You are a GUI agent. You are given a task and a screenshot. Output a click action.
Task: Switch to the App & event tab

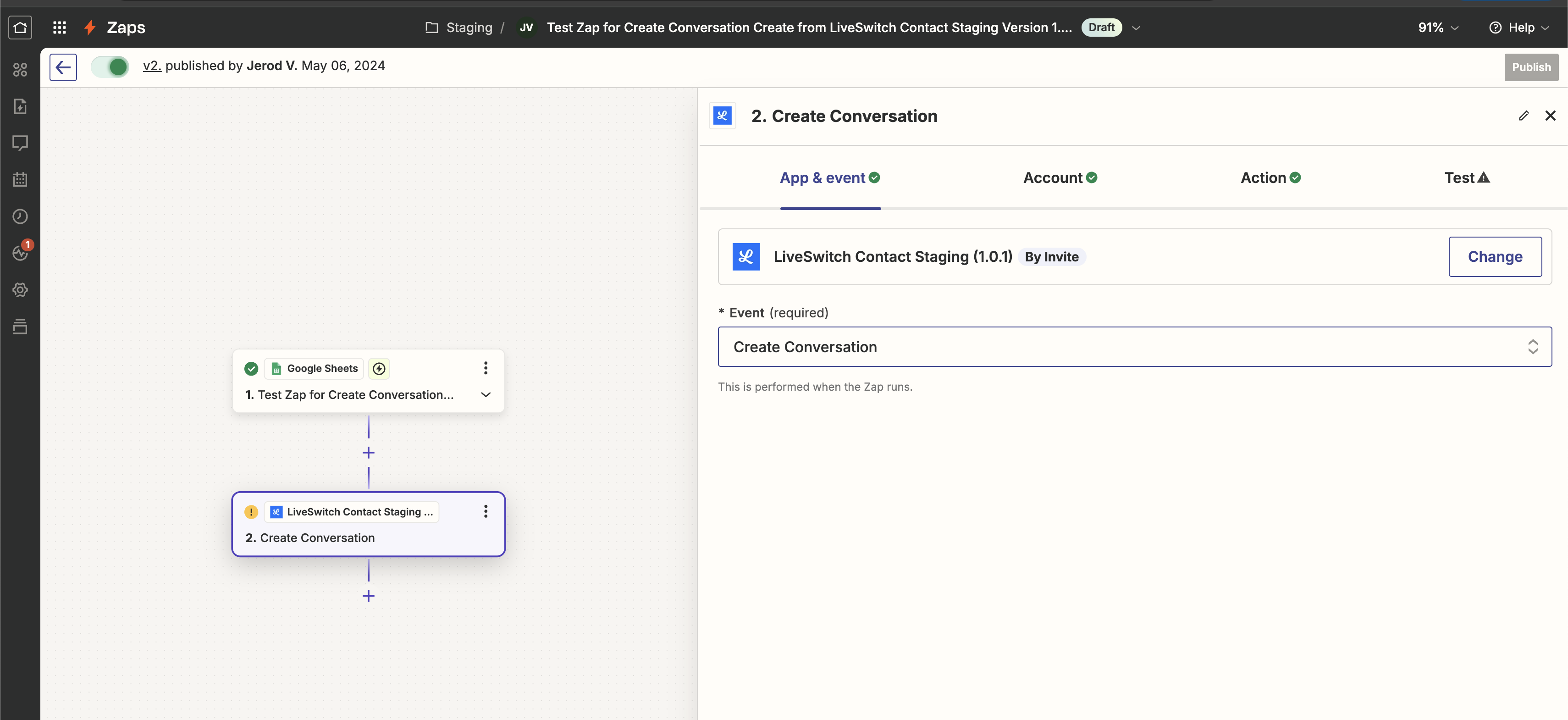pyautogui.click(x=830, y=178)
